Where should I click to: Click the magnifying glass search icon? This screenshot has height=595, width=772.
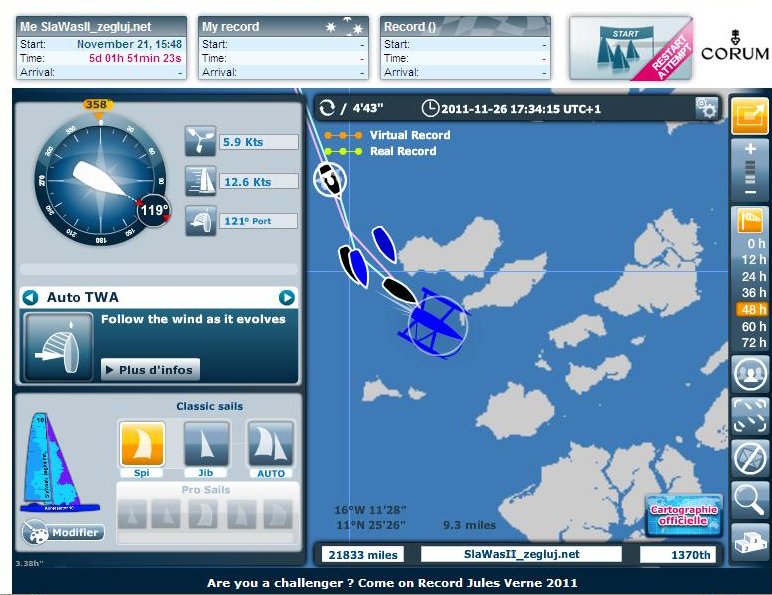(749, 498)
